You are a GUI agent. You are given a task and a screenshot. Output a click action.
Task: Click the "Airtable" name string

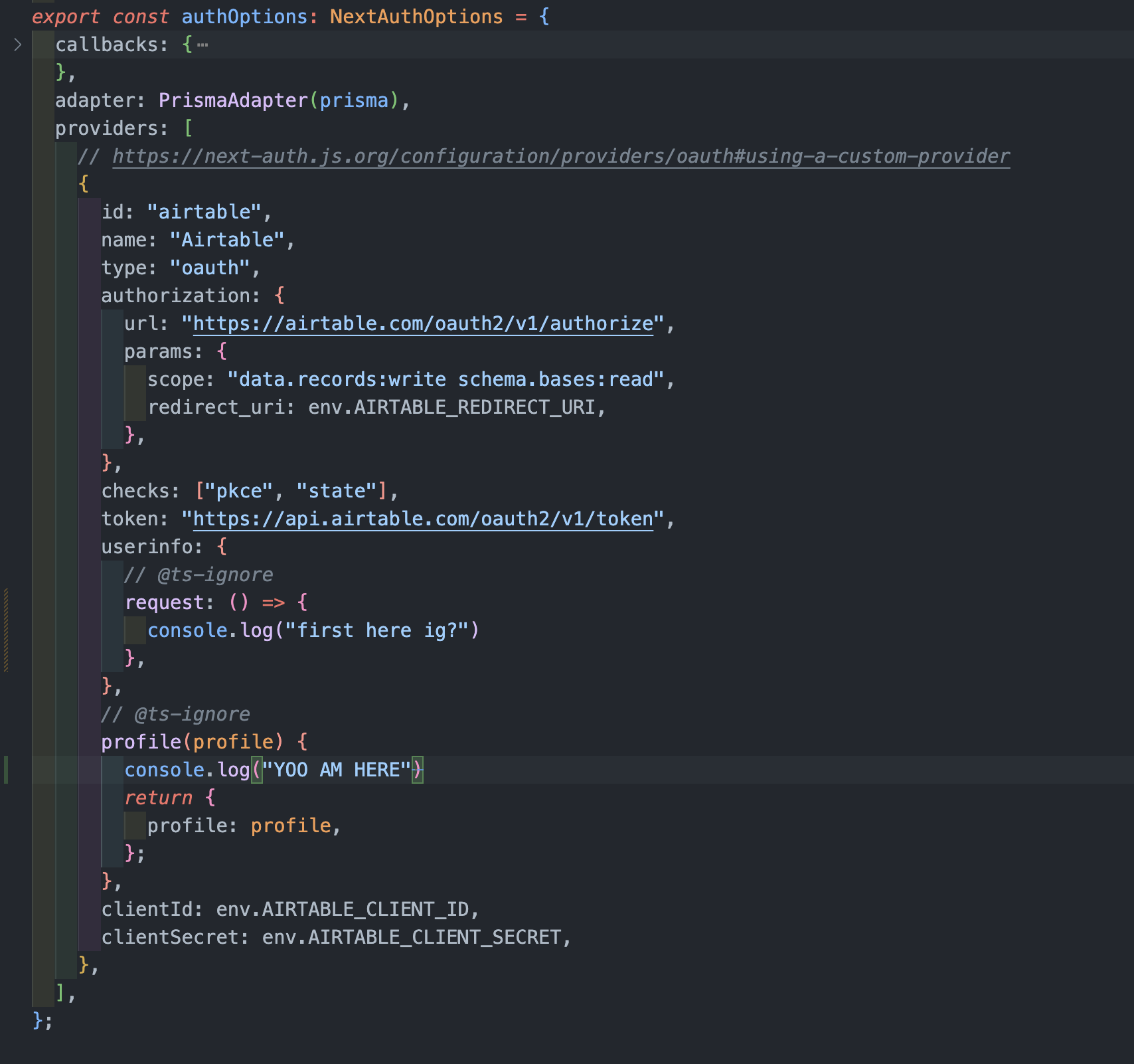(x=227, y=240)
